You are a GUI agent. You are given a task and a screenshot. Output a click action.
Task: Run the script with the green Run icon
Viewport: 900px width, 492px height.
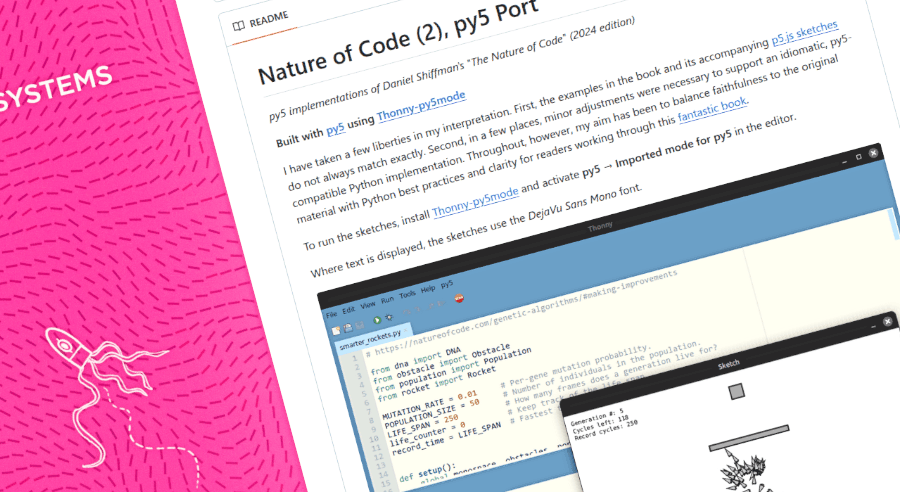(378, 320)
